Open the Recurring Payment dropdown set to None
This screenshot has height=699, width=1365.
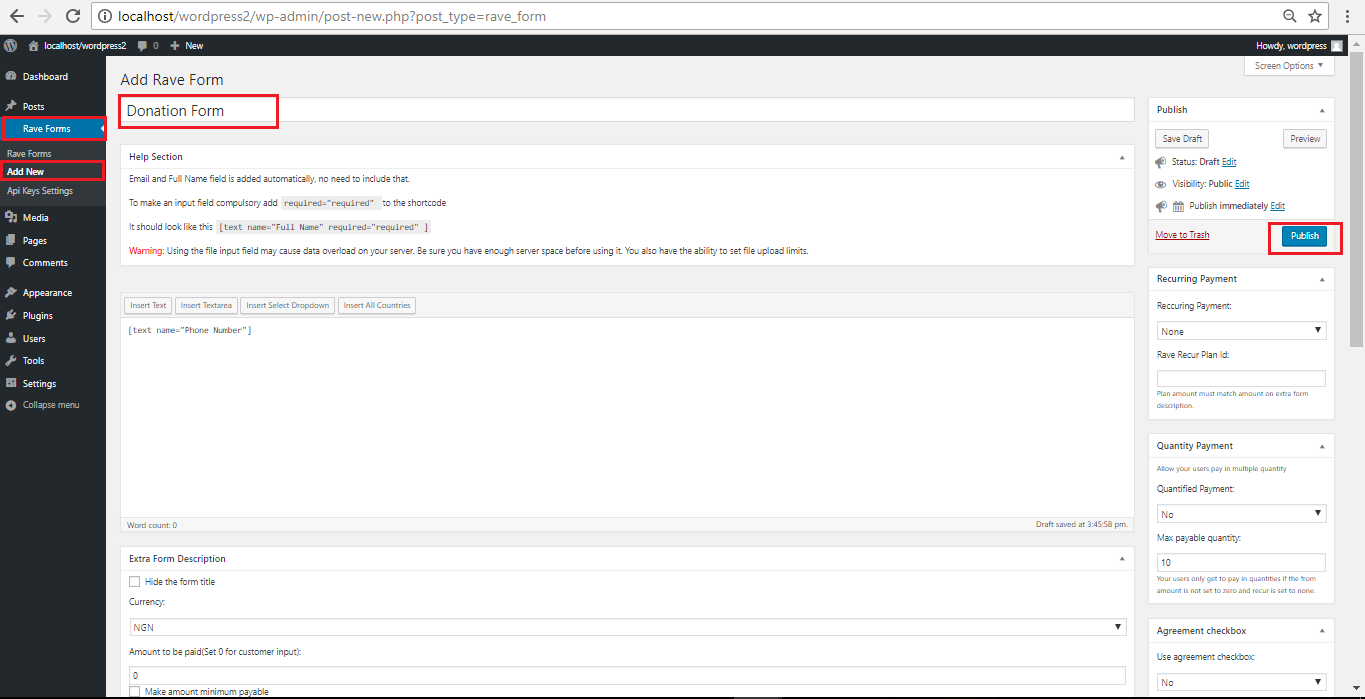pos(1241,331)
